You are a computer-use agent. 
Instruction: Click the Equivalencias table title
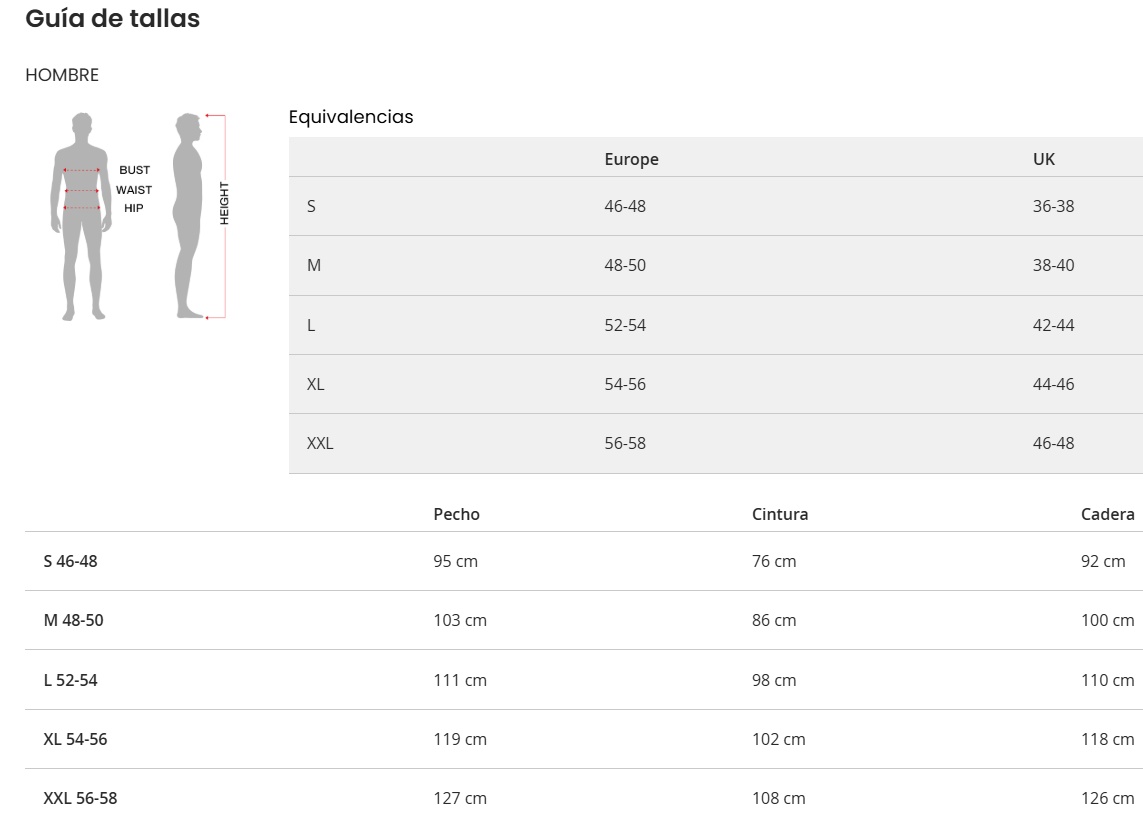[350, 117]
